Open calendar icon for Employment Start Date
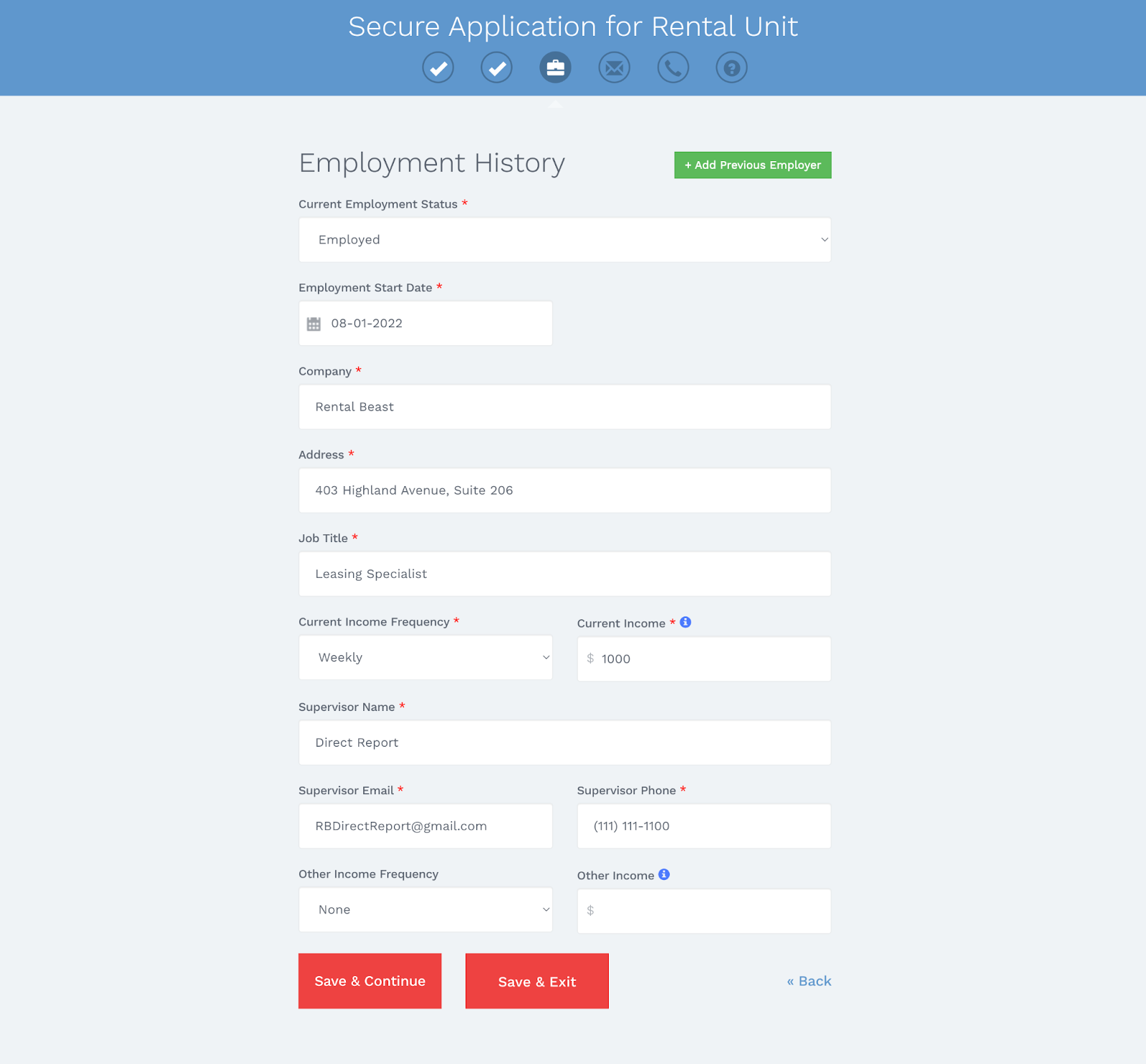Screen dimensions: 1146x1064 pos(314,324)
